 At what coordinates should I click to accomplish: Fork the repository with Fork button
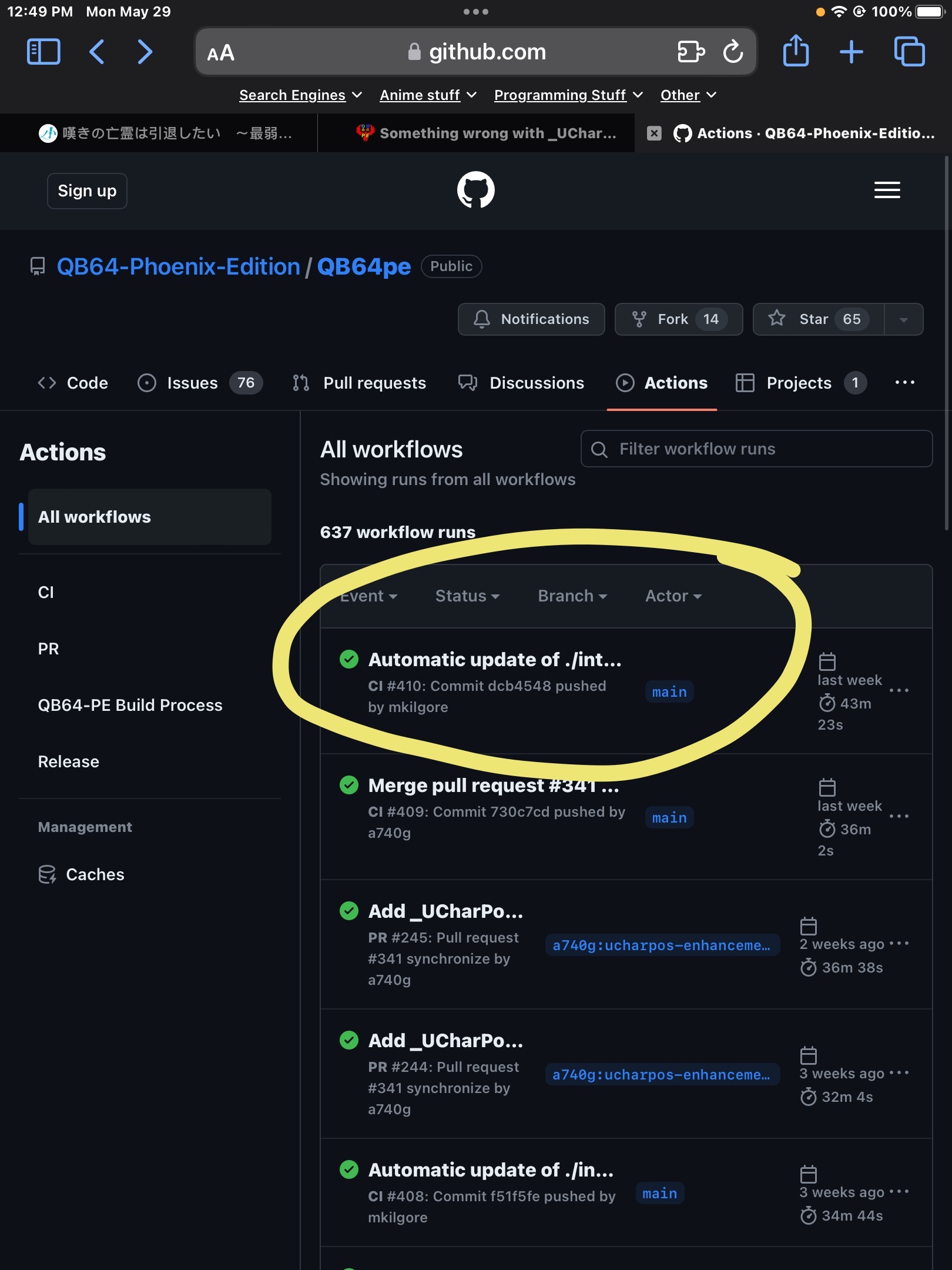[x=679, y=319]
